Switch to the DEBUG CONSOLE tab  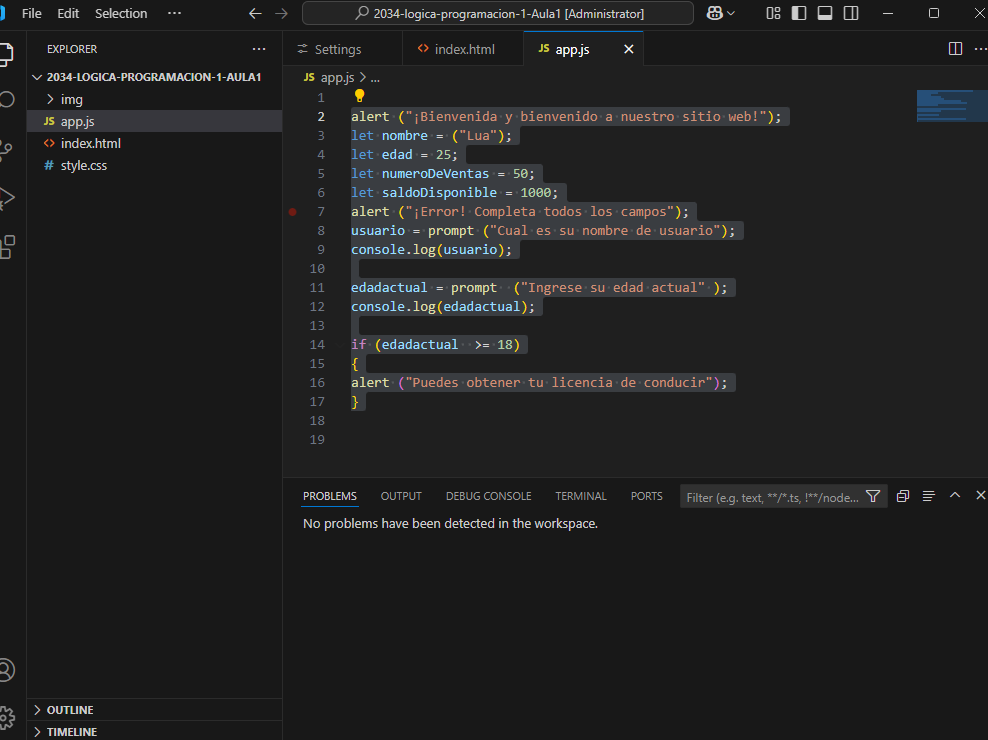pos(488,496)
